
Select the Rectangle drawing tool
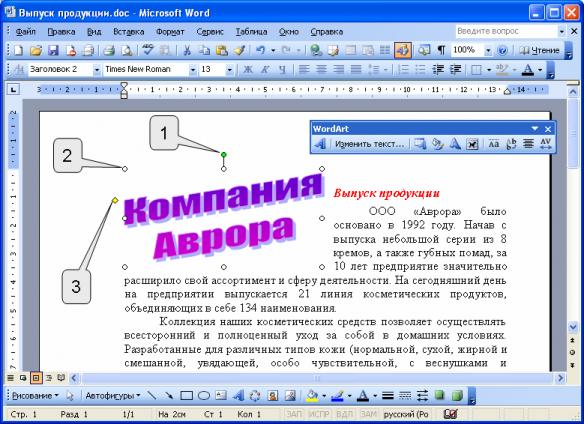[x=186, y=395]
